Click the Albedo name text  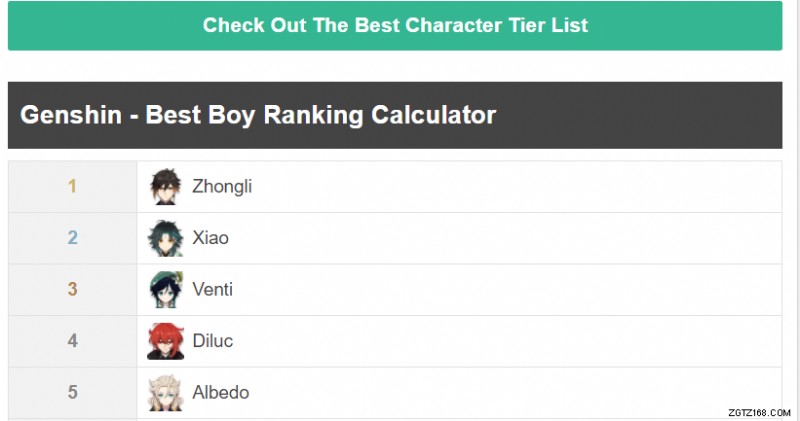click(x=220, y=393)
